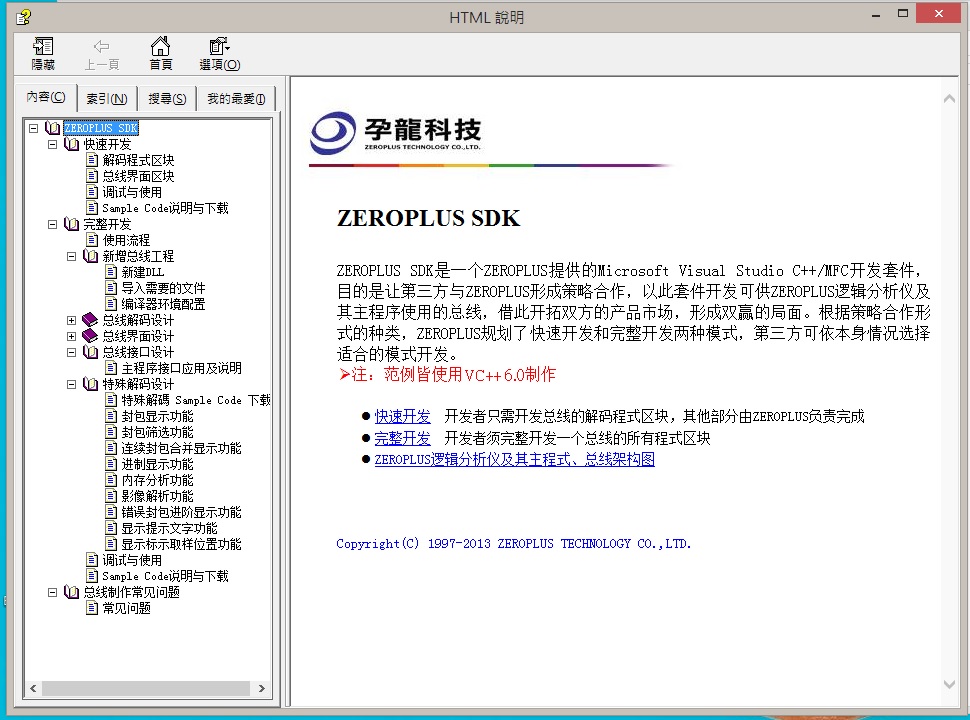Open the 選項(O) options toolbar button
This screenshot has width=970, height=720.
point(220,53)
